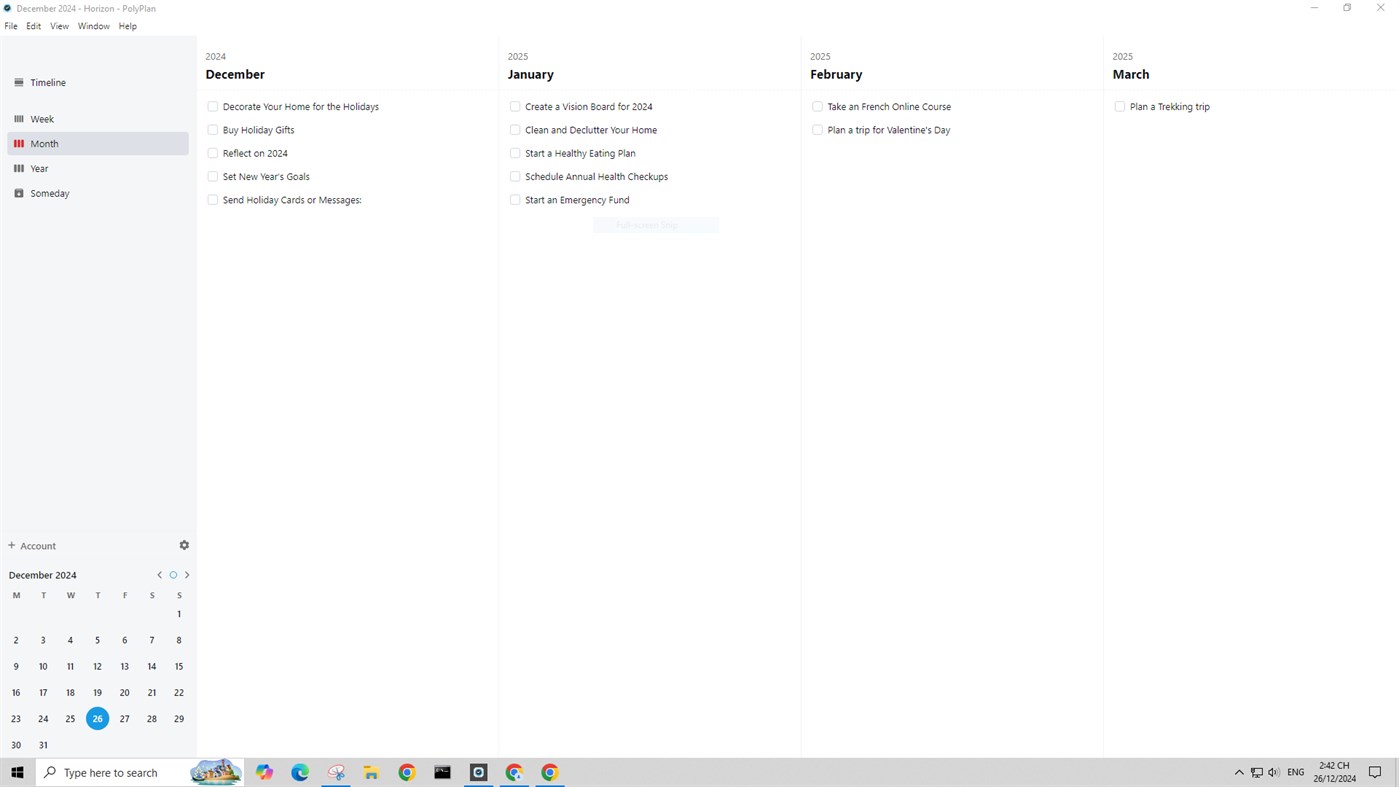Click the volume speaker tray icon
Image resolution: width=1399 pixels, height=787 pixels.
point(1273,772)
